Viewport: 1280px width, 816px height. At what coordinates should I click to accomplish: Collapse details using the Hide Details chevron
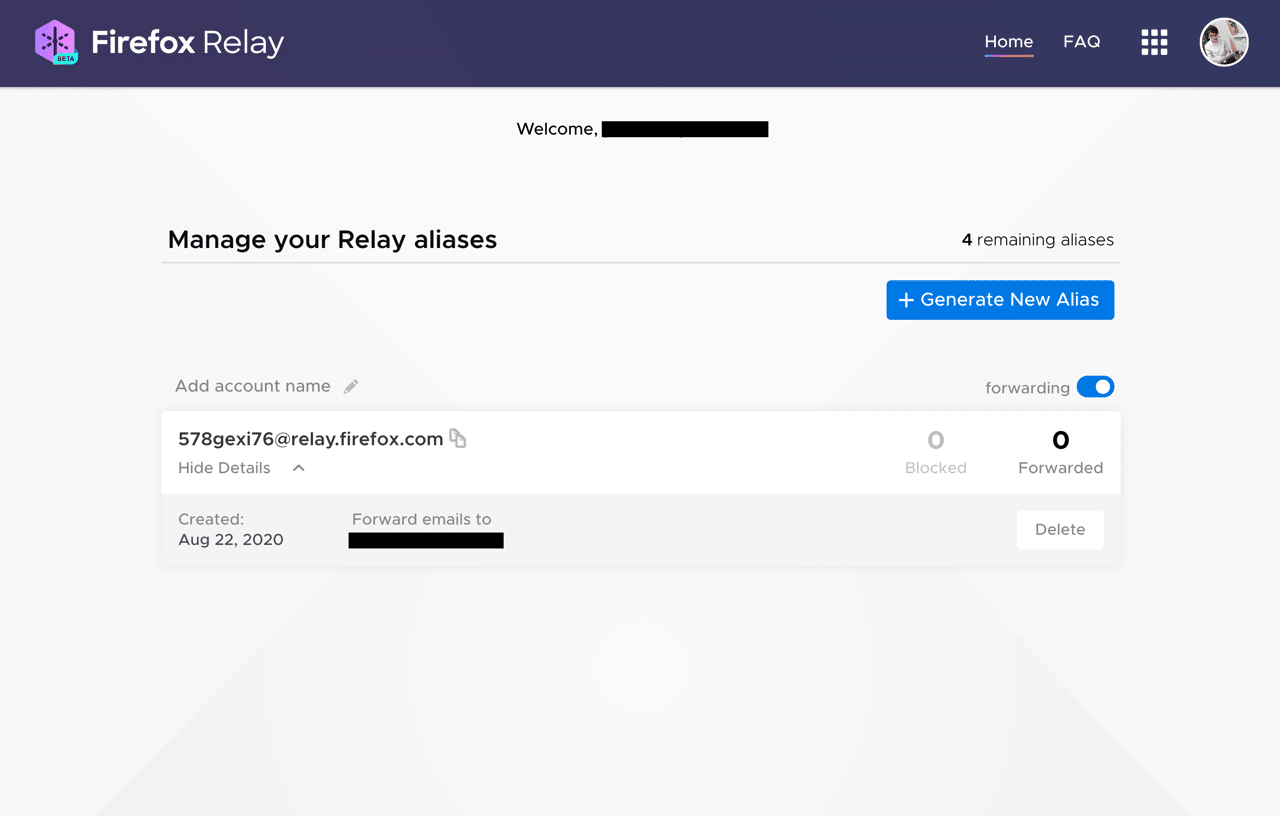[x=297, y=467]
